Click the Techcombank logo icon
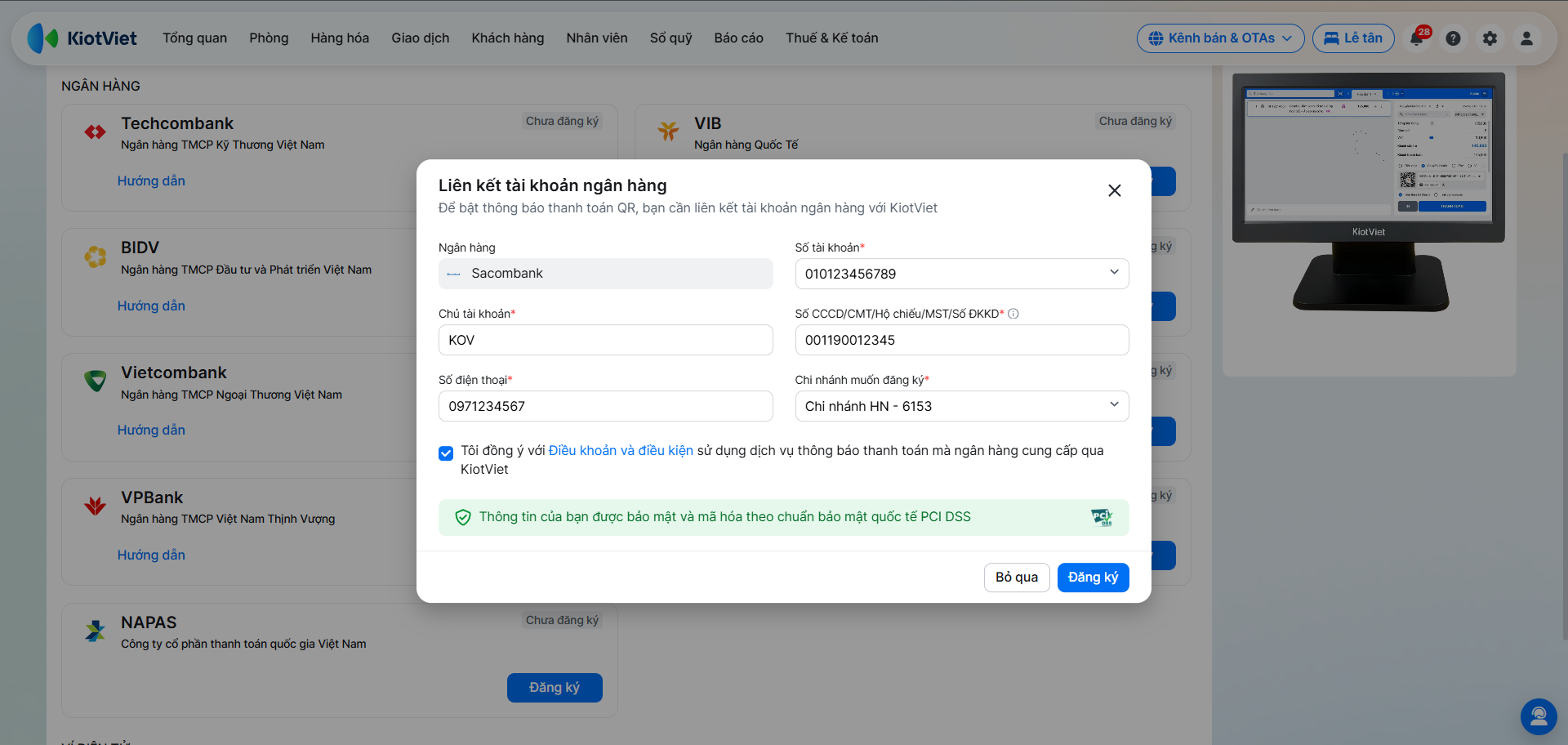 pyautogui.click(x=96, y=132)
